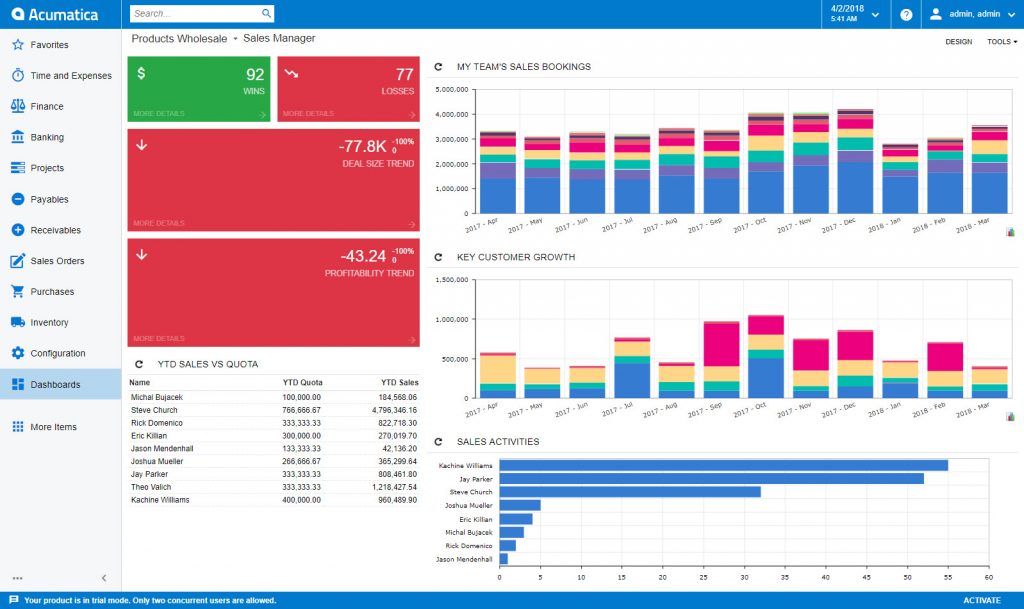Collapse the left navigation sidebar
1024x609 pixels.
[x=104, y=578]
